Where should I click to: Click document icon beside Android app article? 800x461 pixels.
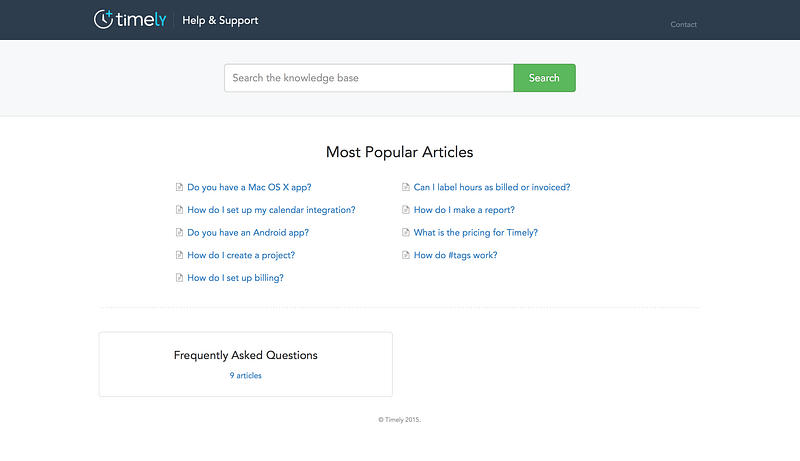(179, 233)
